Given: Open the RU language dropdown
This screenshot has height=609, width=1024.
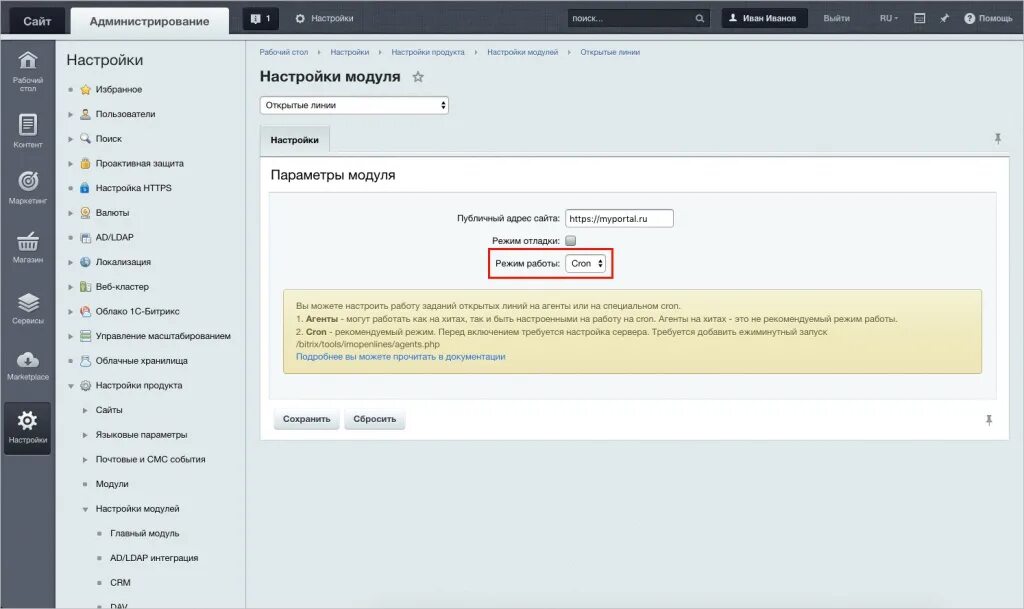Looking at the screenshot, I should [x=889, y=18].
